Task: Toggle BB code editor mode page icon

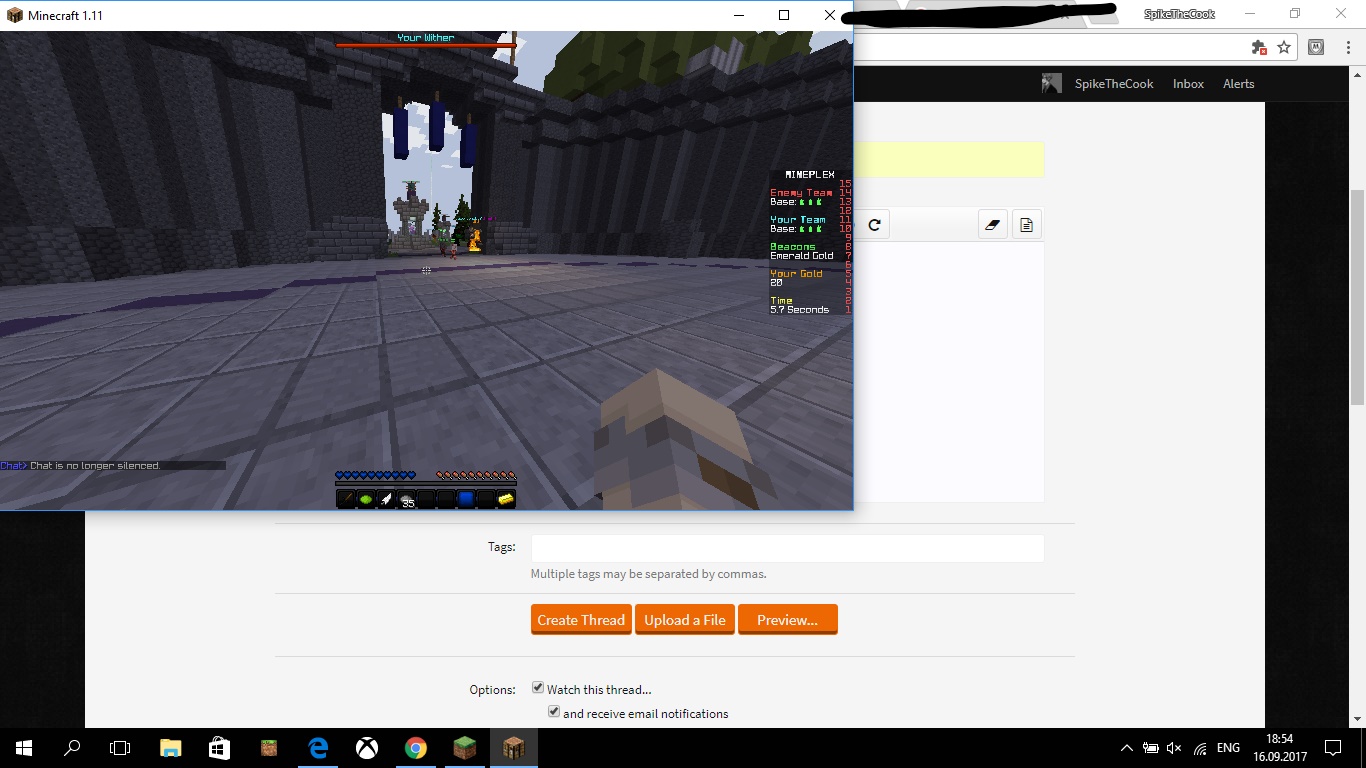Action: (1026, 225)
